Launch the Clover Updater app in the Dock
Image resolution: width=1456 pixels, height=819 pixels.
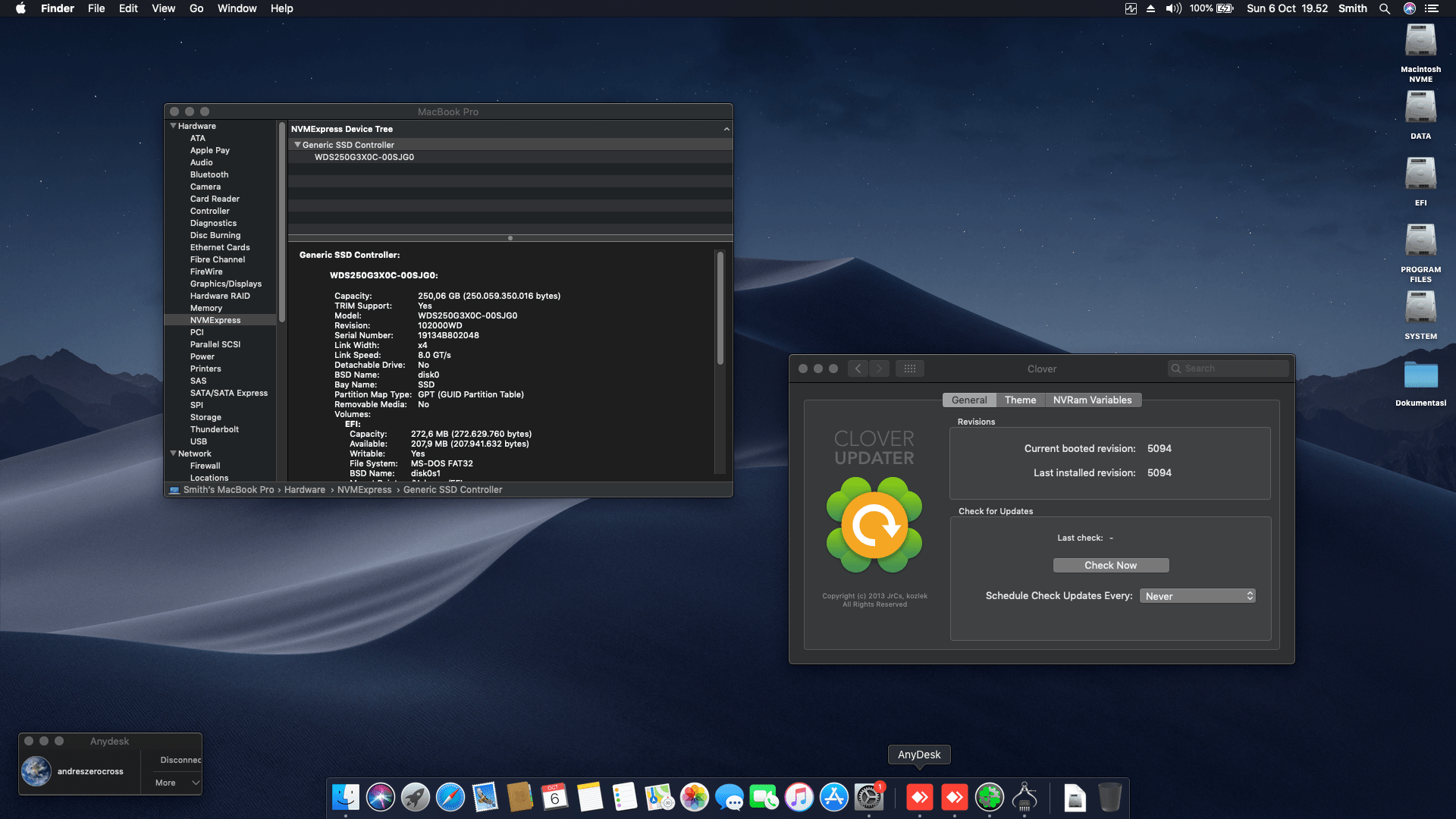[989, 798]
